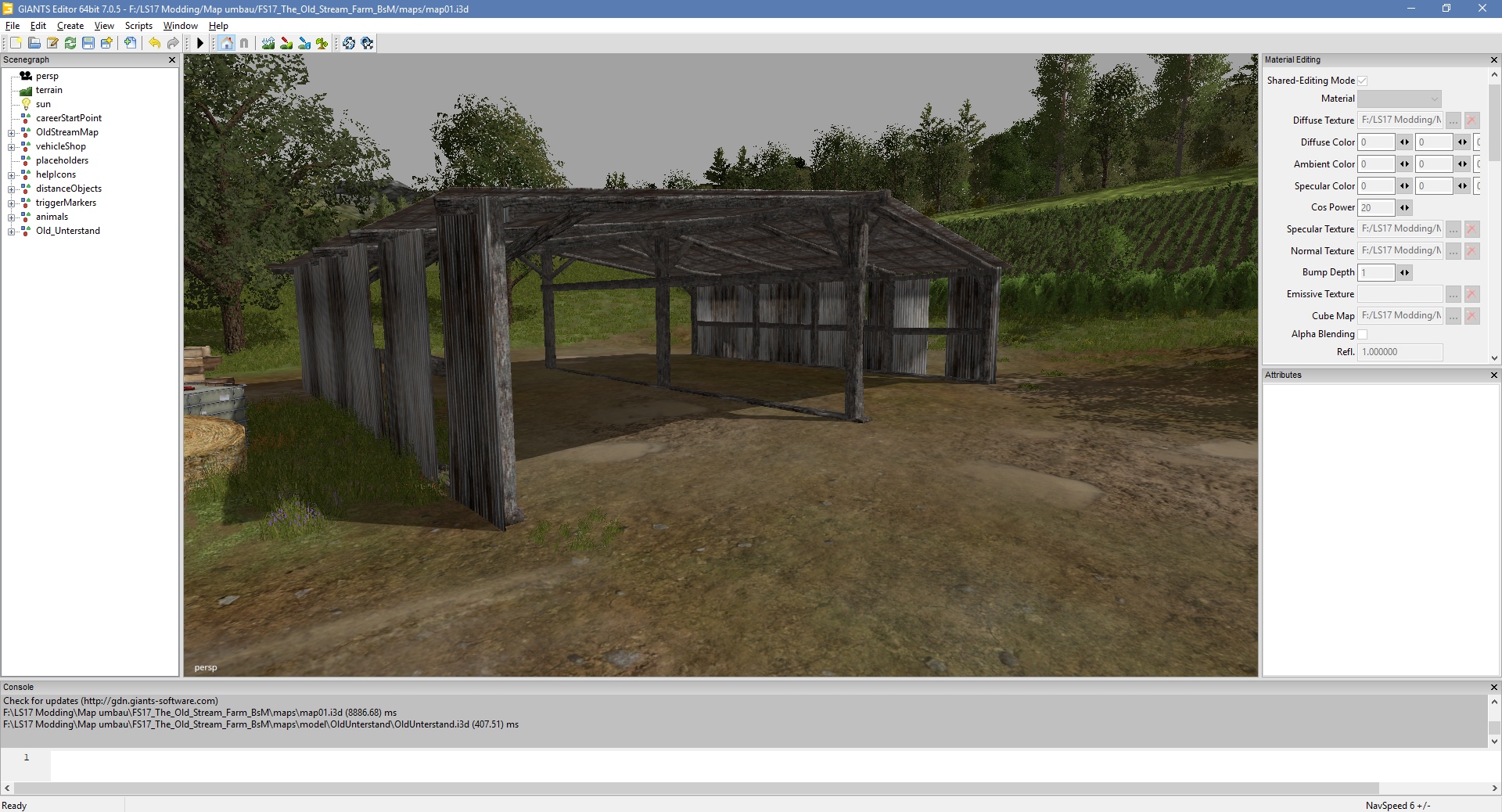
Task: Click the Open folder toolbar icon
Action: [34, 43]
